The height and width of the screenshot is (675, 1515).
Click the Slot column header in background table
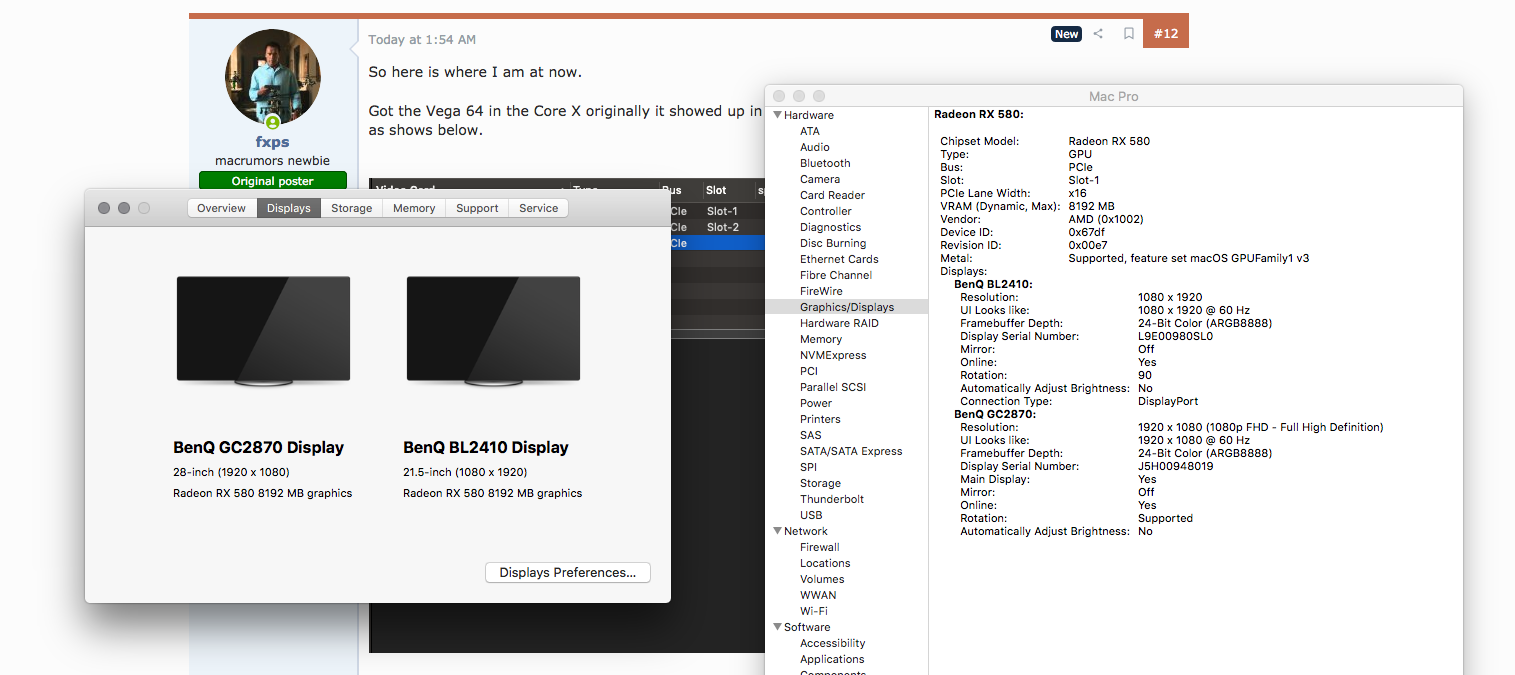point(716,190)
